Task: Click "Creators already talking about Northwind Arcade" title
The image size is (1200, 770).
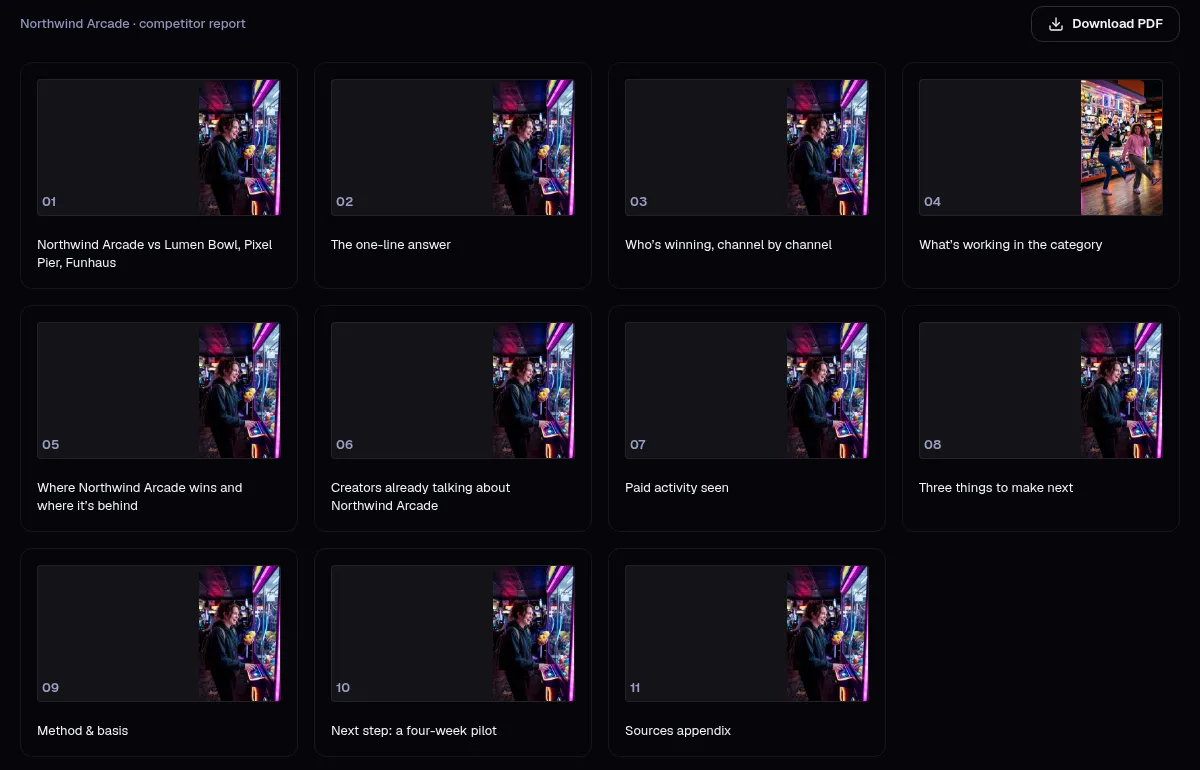Action: coord(421,497)
